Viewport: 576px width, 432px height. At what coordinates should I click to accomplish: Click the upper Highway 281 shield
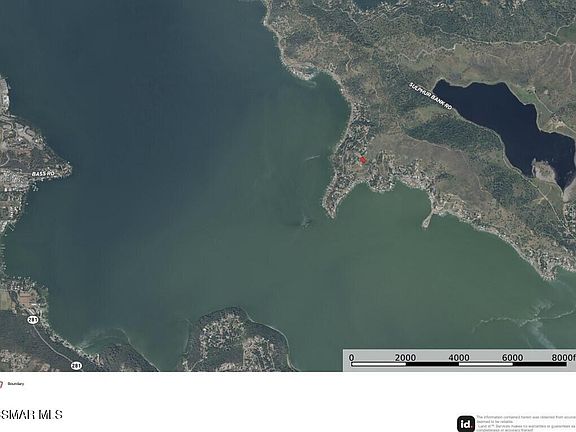point(33,320)
